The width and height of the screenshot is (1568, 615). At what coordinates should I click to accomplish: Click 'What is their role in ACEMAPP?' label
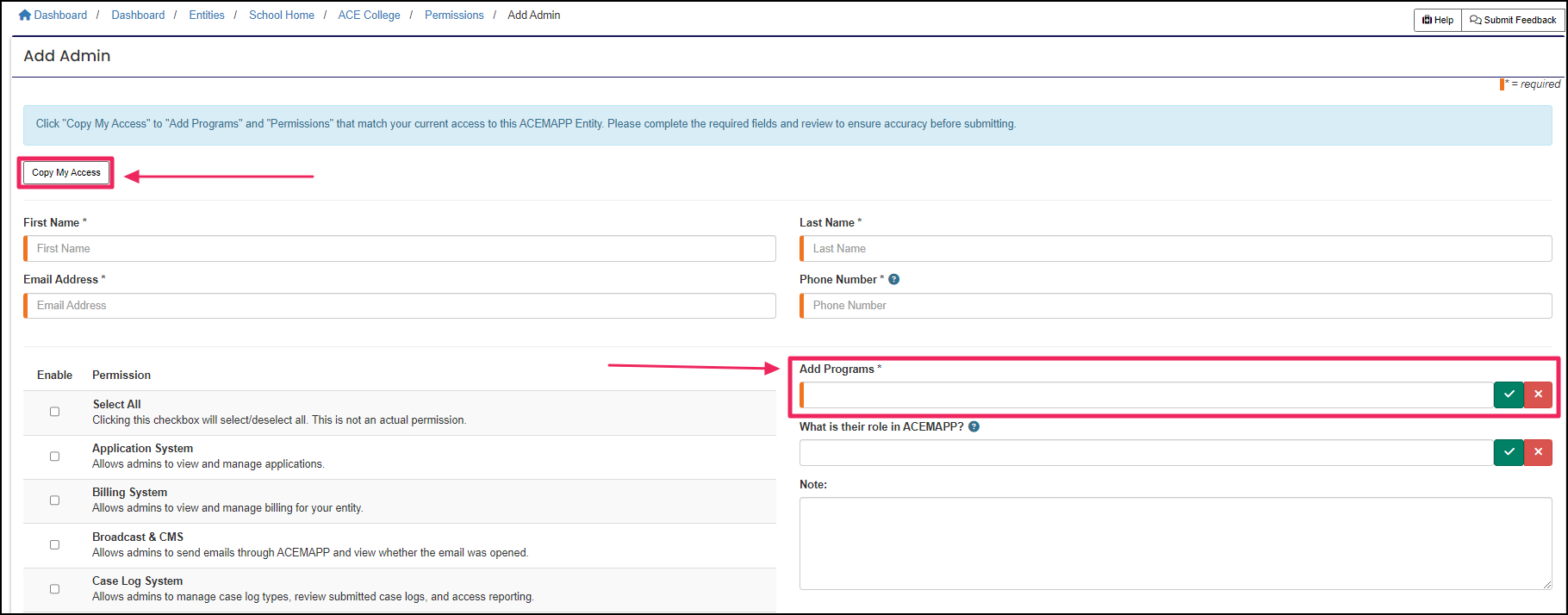(881, 426)
